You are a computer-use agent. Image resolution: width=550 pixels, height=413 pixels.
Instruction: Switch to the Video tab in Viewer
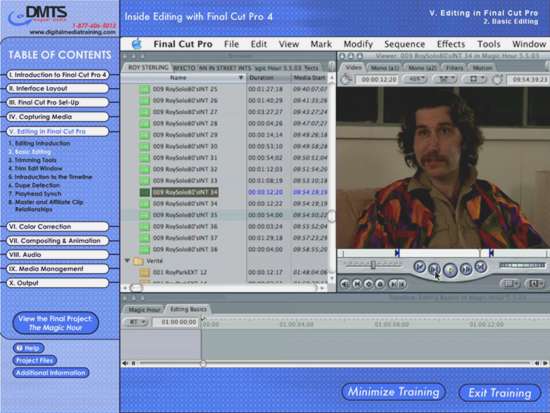click(353, 67)
